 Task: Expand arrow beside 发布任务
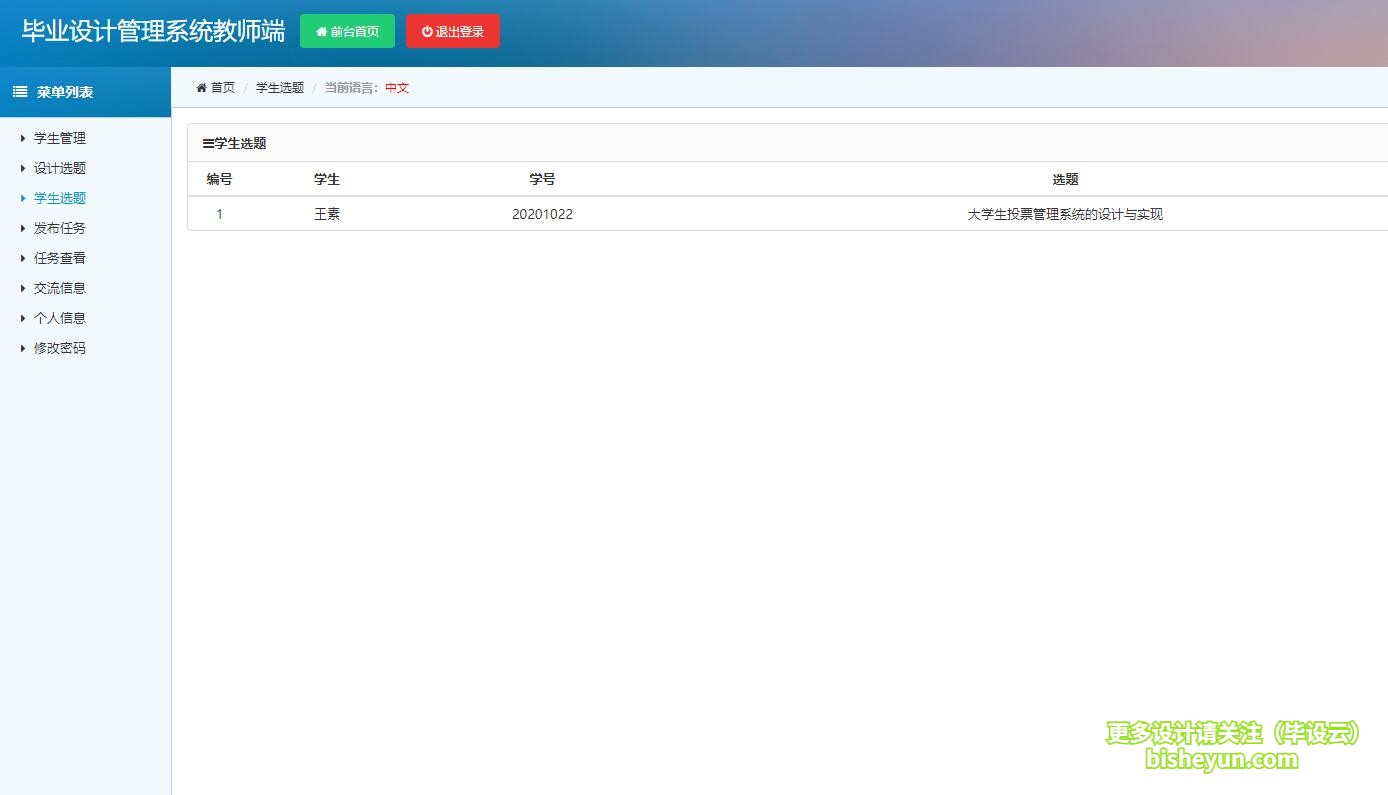tap(23, 228)
